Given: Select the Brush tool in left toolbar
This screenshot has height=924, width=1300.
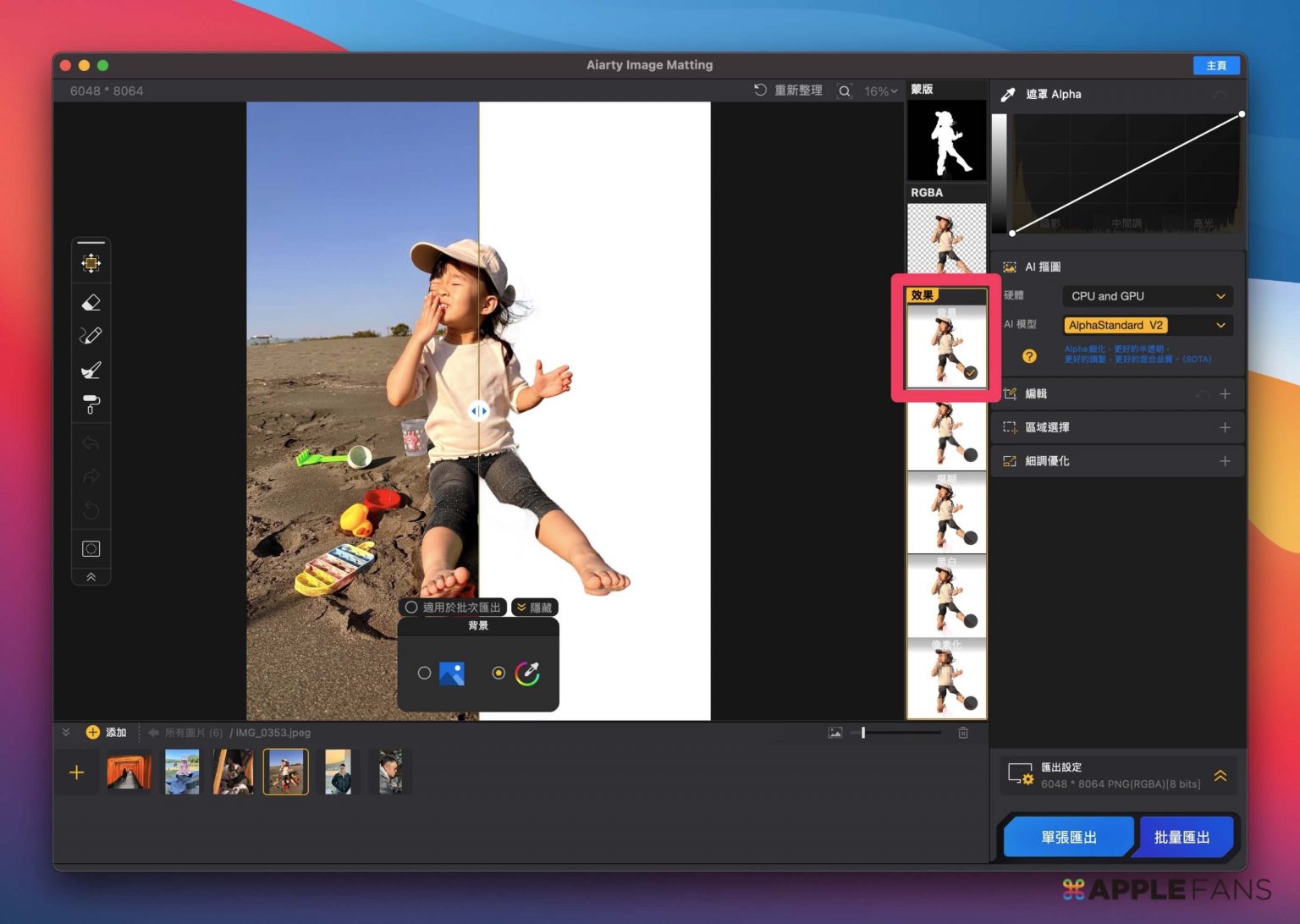Looking at the screenshot, I should coord(91,370).
